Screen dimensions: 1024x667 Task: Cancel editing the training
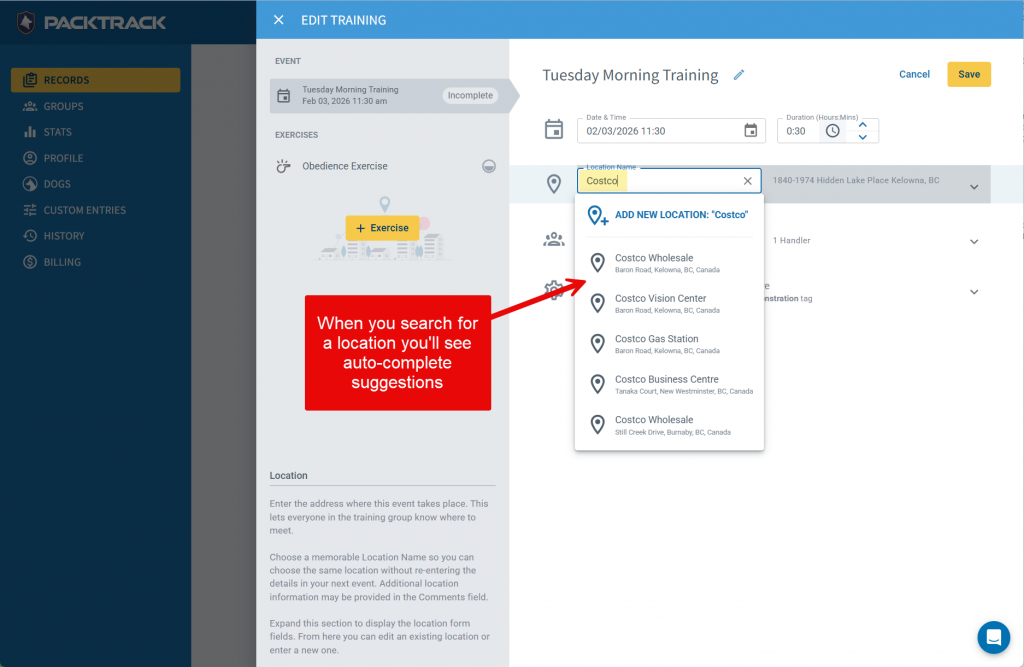[x=914, y=75]
